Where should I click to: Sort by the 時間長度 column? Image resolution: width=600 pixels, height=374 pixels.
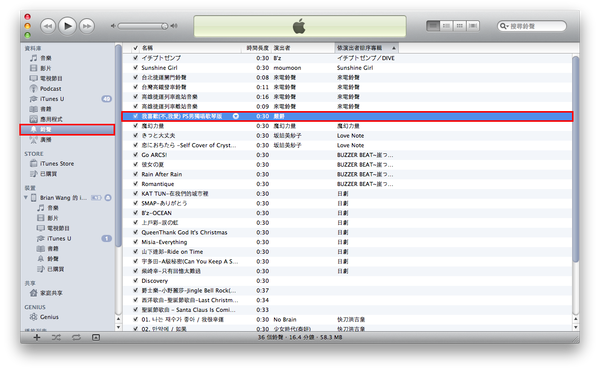[257, 48]
